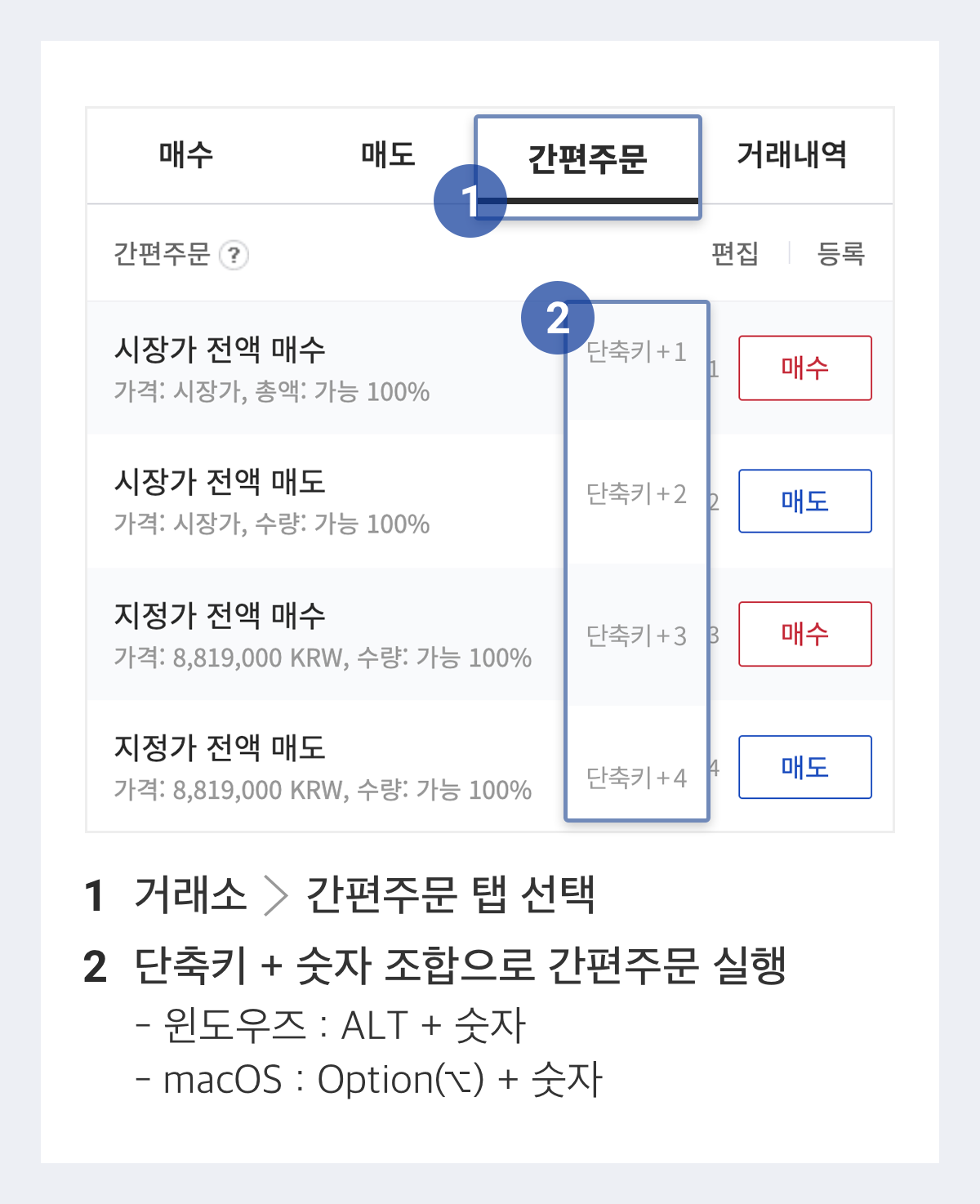
Task: Click 매도 button for 시장가 전액 매도
Action: pos(804,501)
